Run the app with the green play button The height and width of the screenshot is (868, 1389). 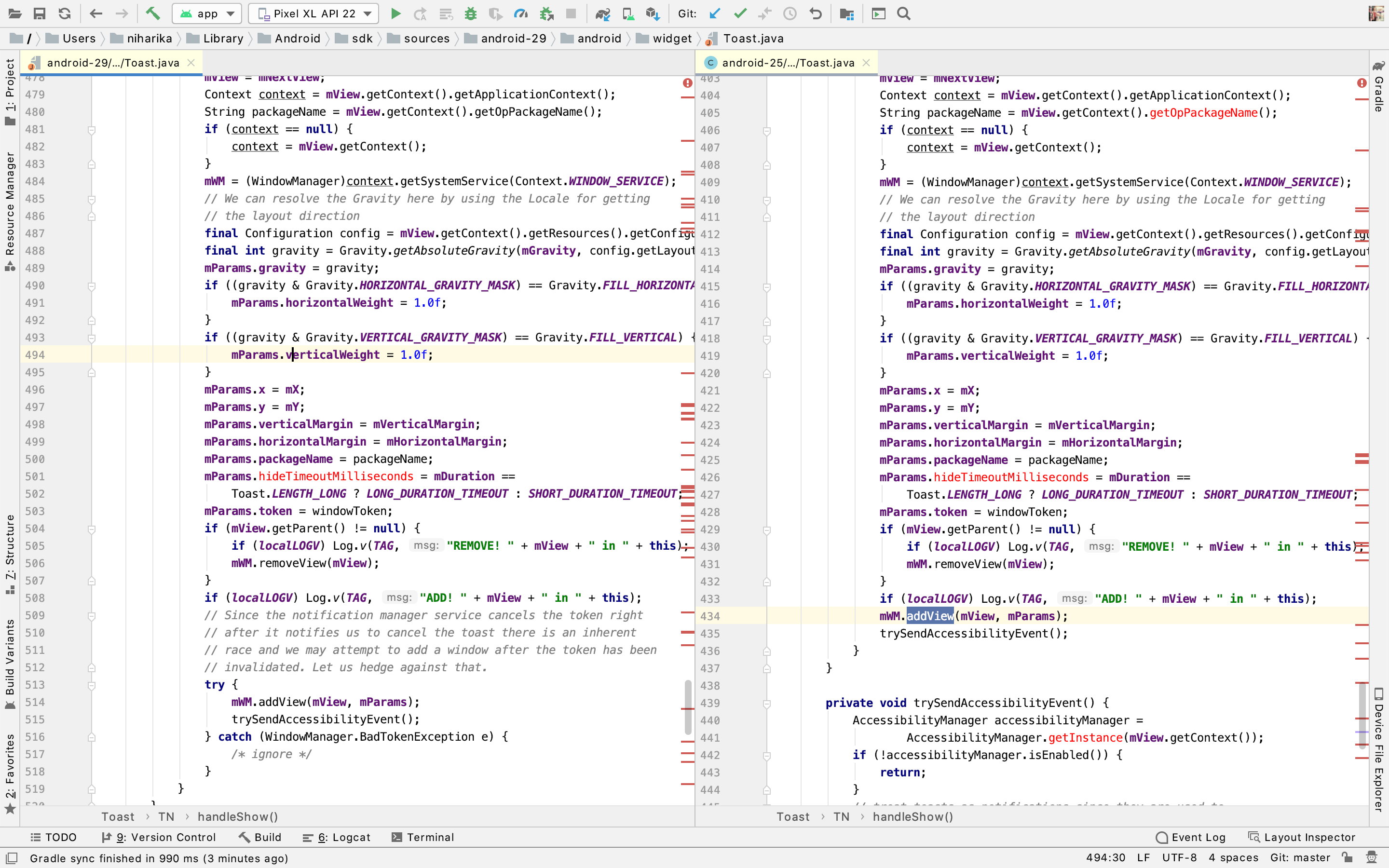396,13
